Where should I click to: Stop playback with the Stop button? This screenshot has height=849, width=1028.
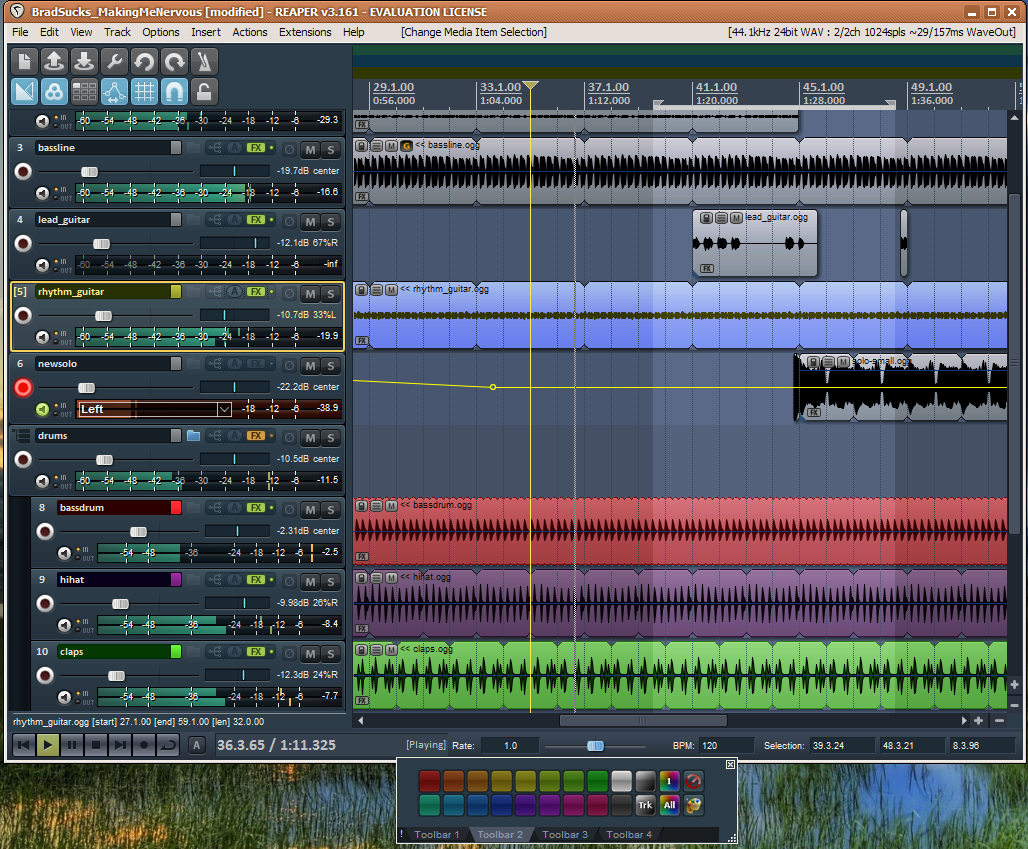[x=96, y=745]
